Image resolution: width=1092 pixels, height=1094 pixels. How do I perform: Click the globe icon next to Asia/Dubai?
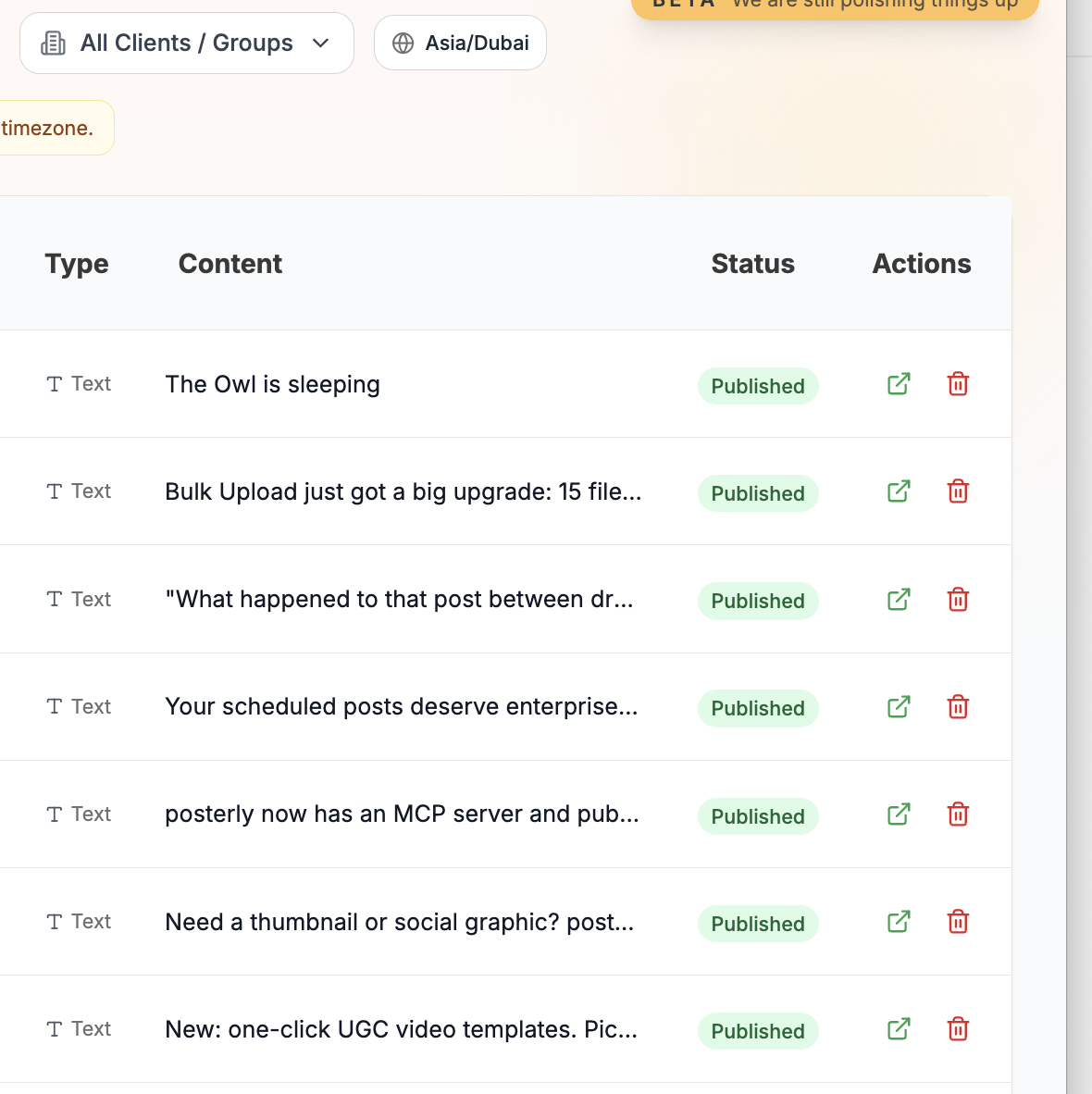[403, 43]
